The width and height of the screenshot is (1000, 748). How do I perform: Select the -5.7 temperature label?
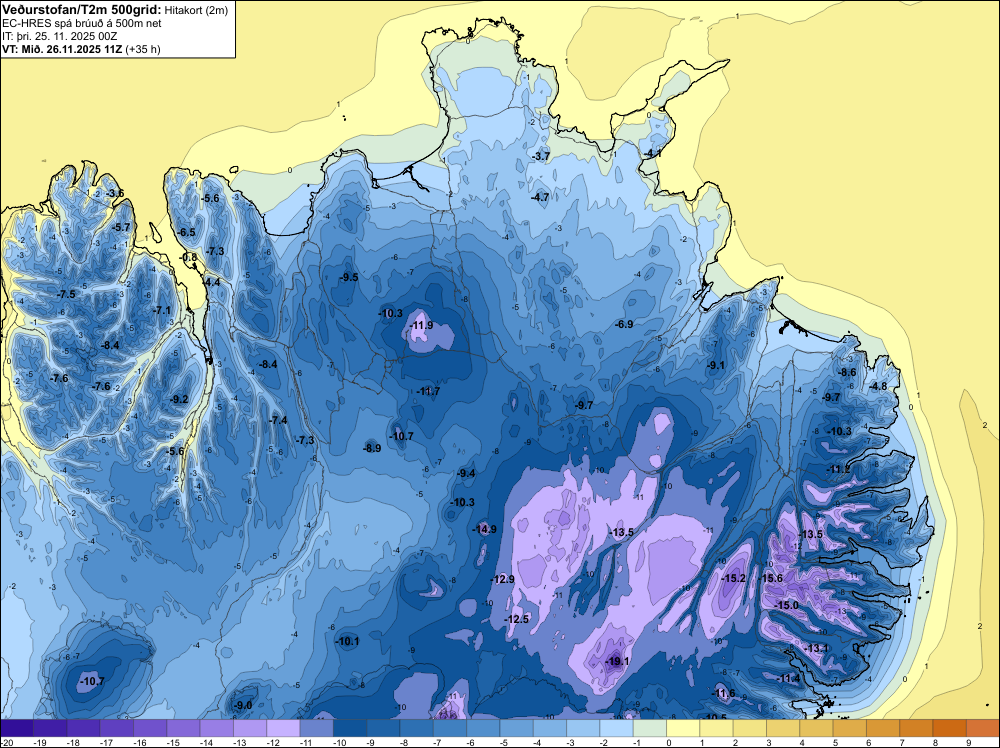[x=121, y=227]
